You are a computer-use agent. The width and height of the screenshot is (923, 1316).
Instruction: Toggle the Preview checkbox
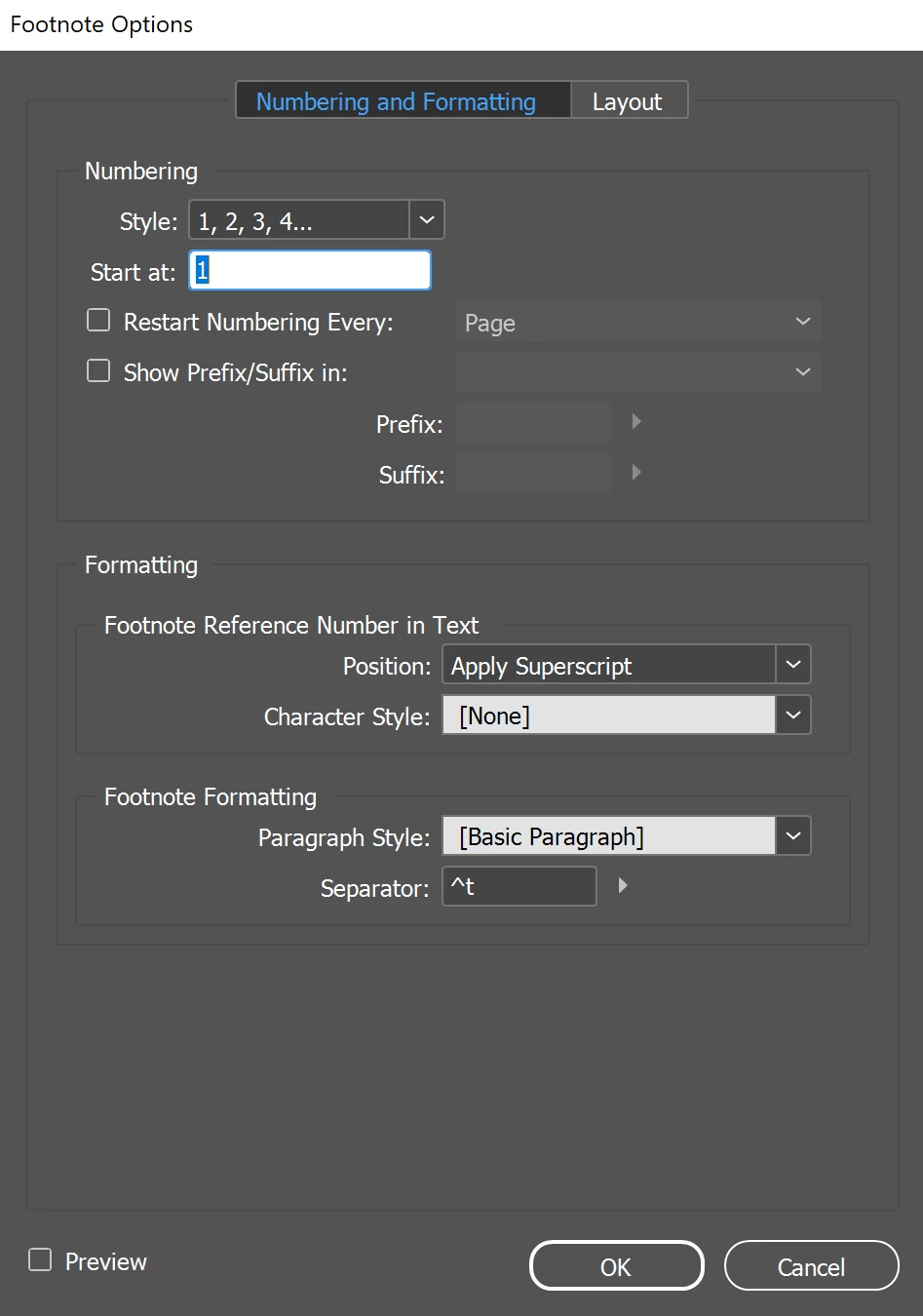coord(40,1260)
